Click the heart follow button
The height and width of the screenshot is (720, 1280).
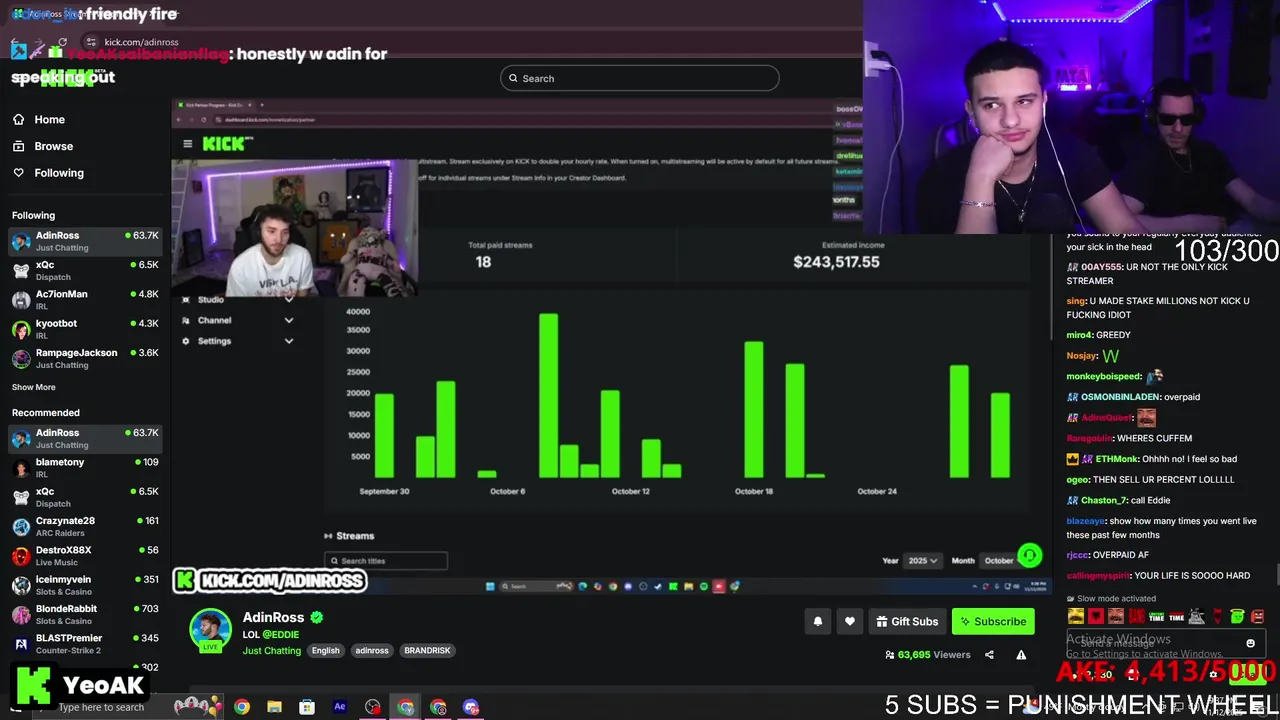(849, 621)
